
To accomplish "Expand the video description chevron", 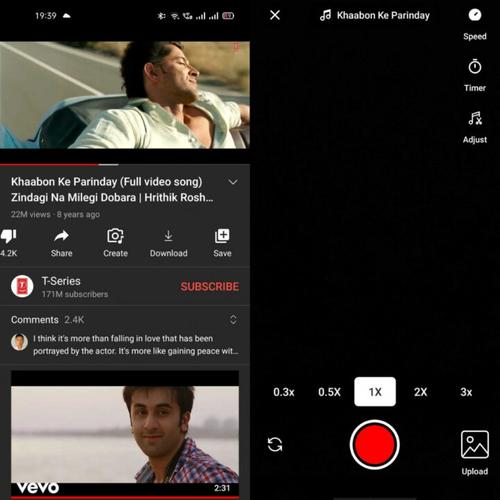I will coord(233,182).
